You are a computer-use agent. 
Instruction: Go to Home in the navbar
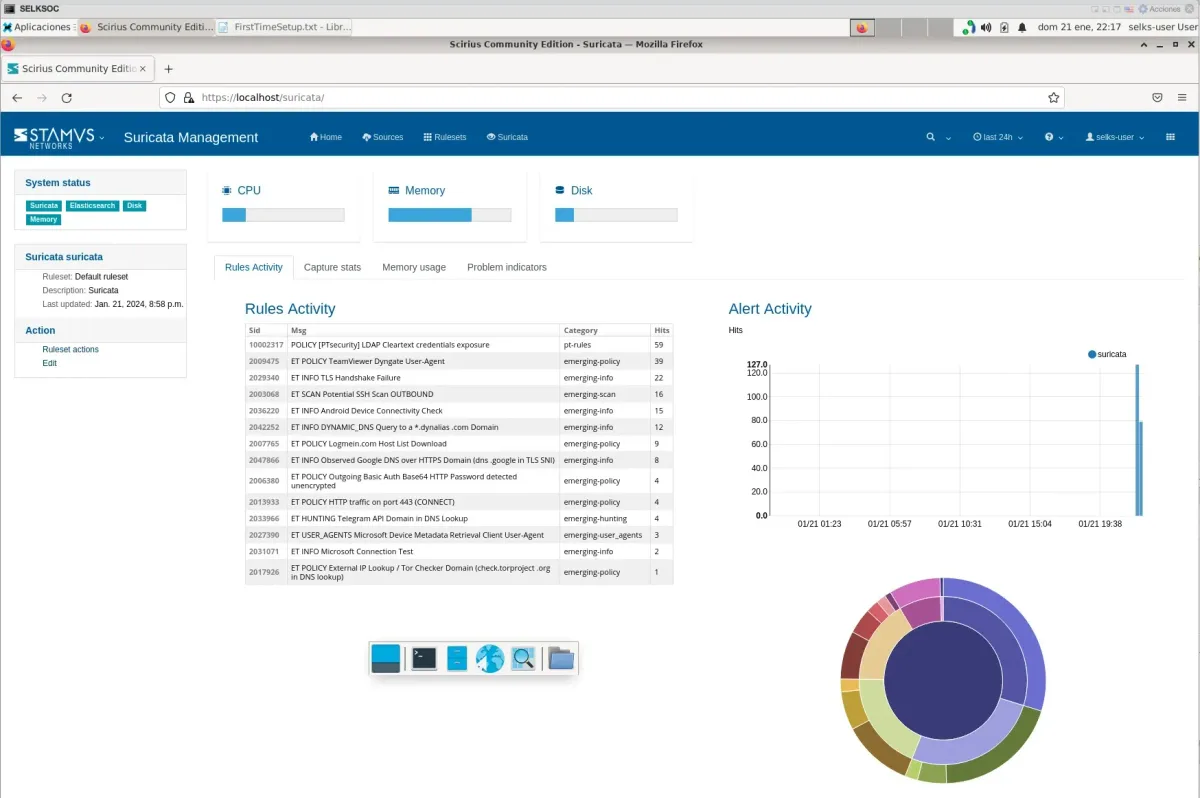326,137
